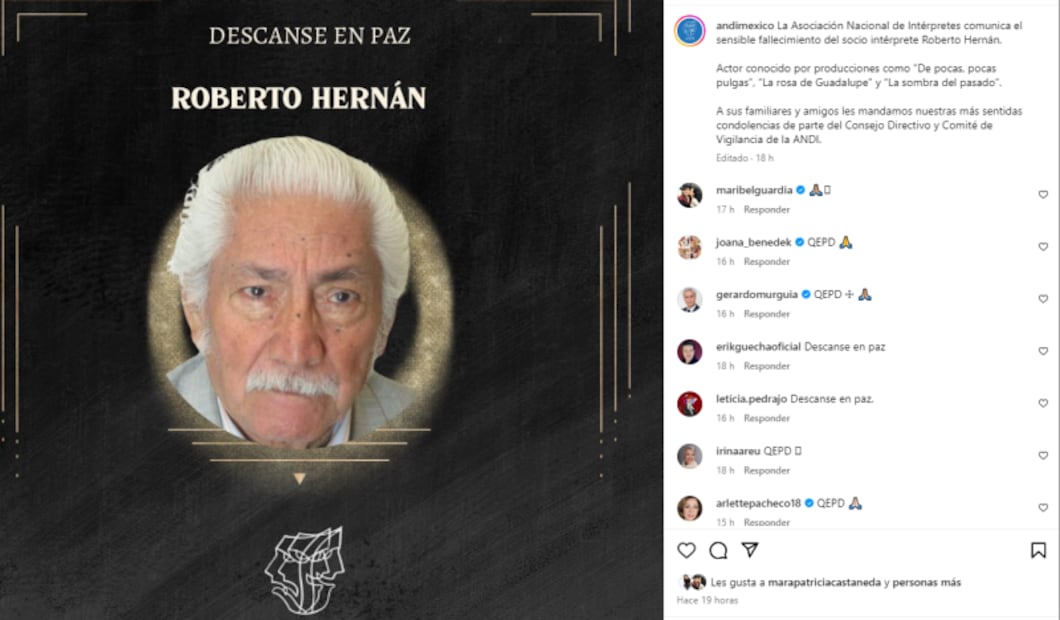Like gerardomurguia's comment heart
This screenshot has width=1060, height=620.
coord(1043,299)
